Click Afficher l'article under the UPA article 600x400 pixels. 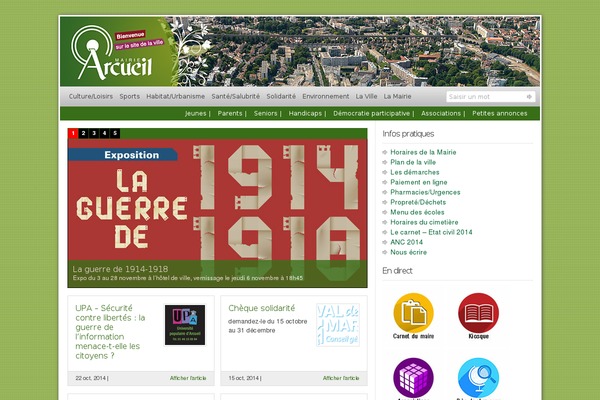pyautogui.click(x=188, y=378)
